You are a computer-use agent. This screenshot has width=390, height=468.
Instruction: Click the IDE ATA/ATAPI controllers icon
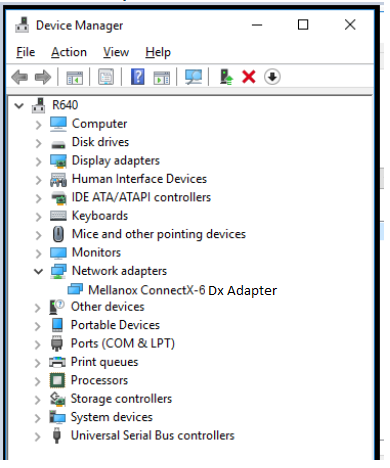(59, 198)
